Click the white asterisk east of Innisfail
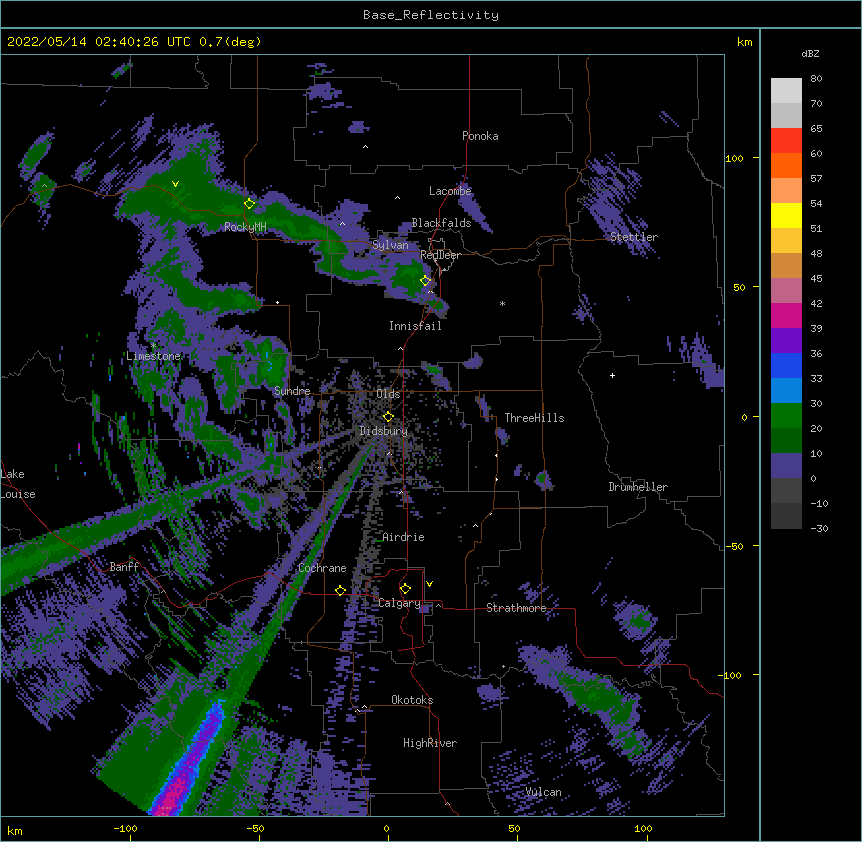The height and width of the screenshot is (842, 862). click(502, 304)
